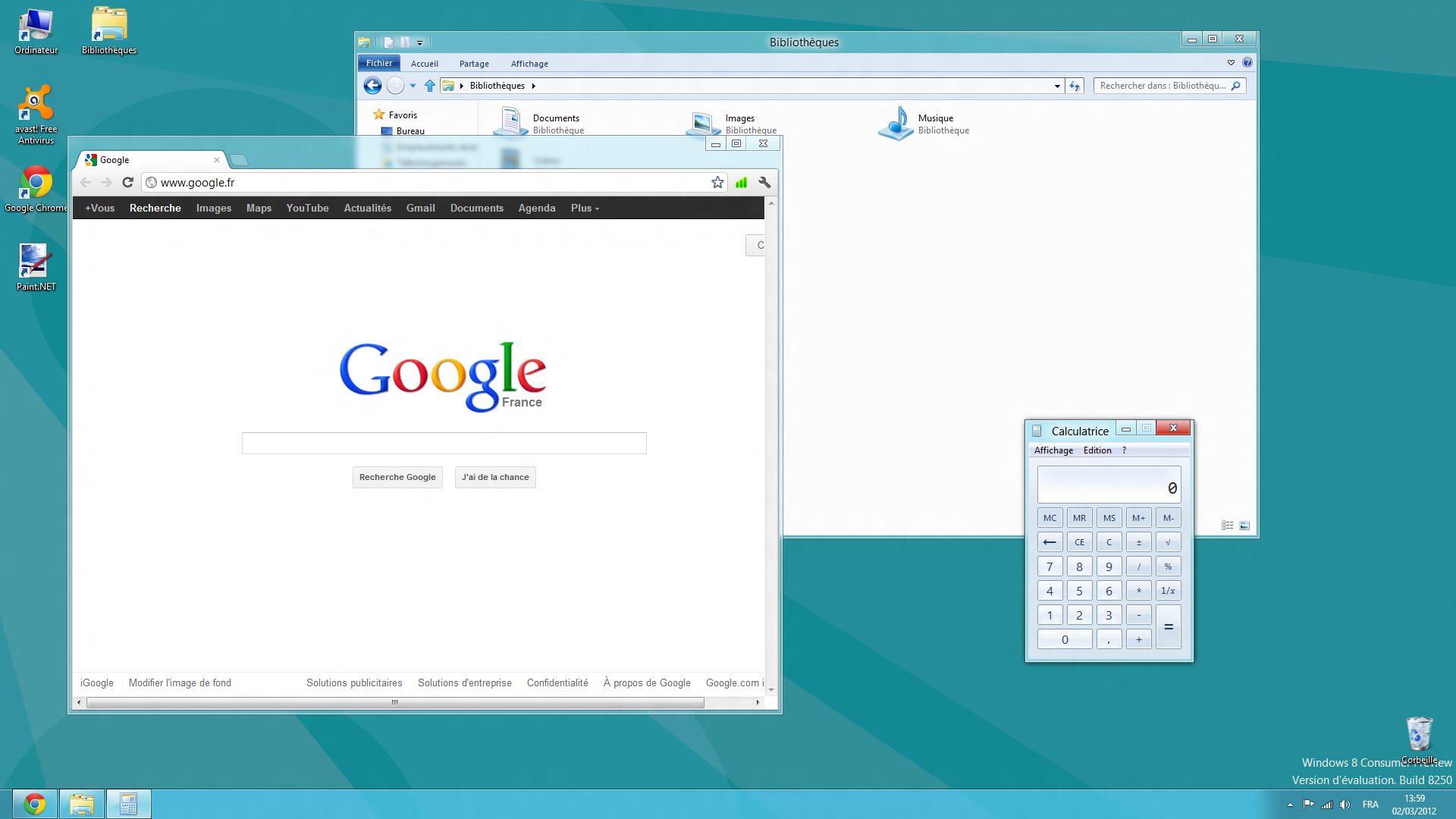Select avast! Free Antivirus desktop icon

point(36,115)
